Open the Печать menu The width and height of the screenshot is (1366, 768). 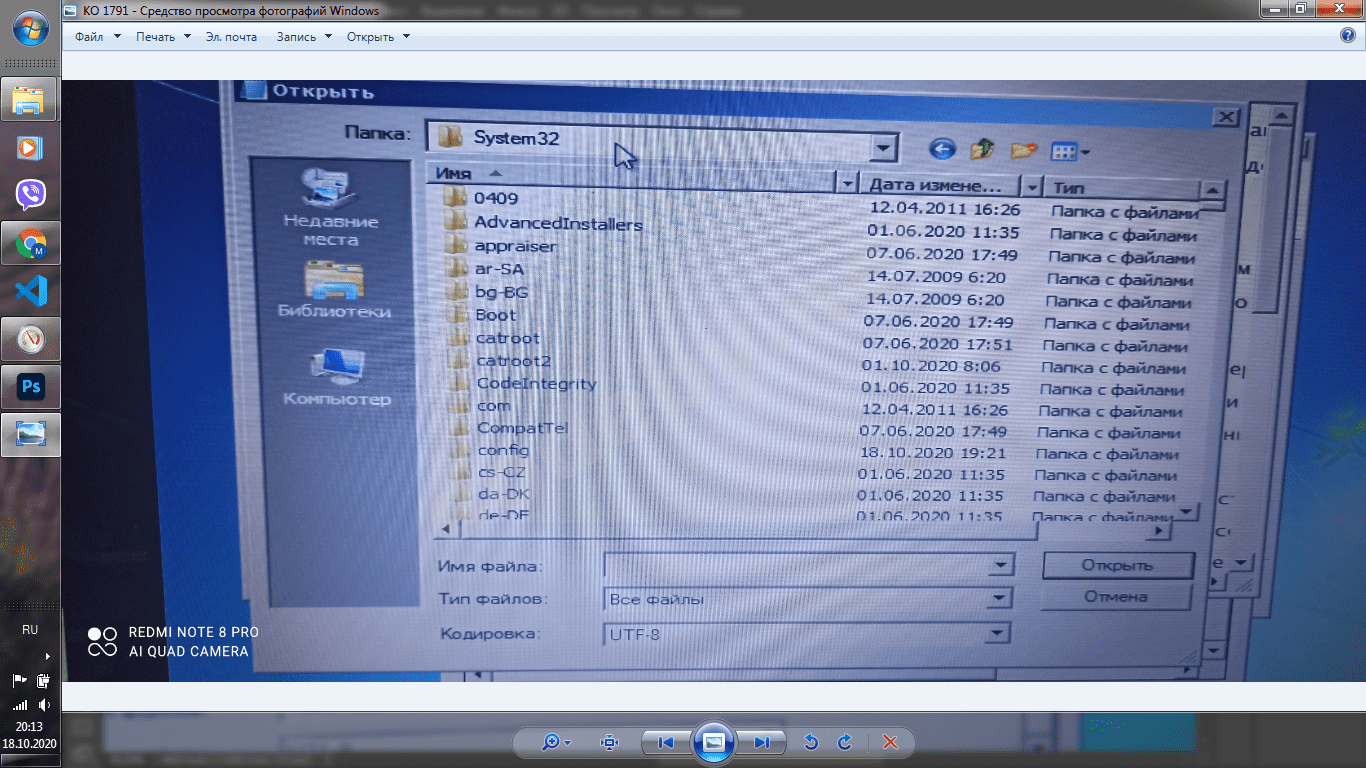point(163,37)
